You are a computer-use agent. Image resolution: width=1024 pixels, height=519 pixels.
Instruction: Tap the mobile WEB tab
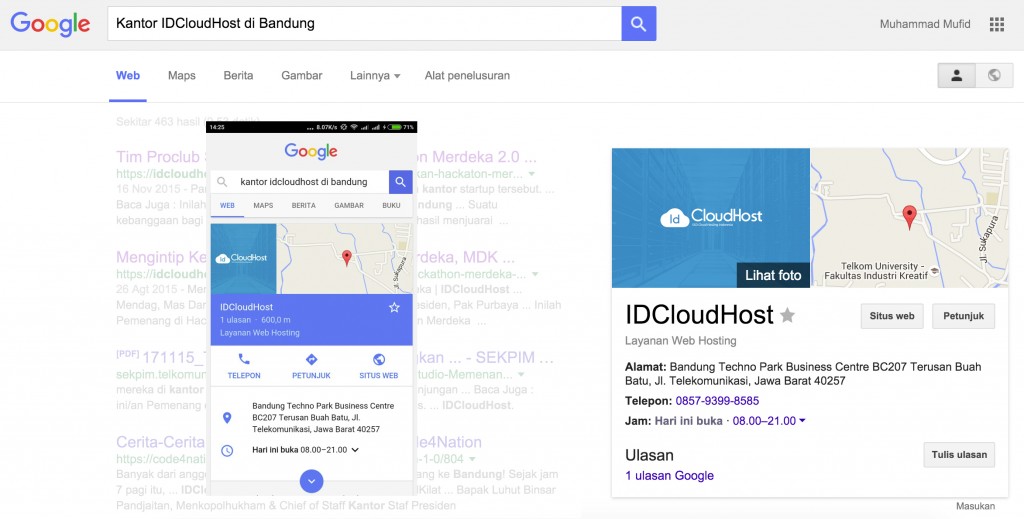(227, 206)
